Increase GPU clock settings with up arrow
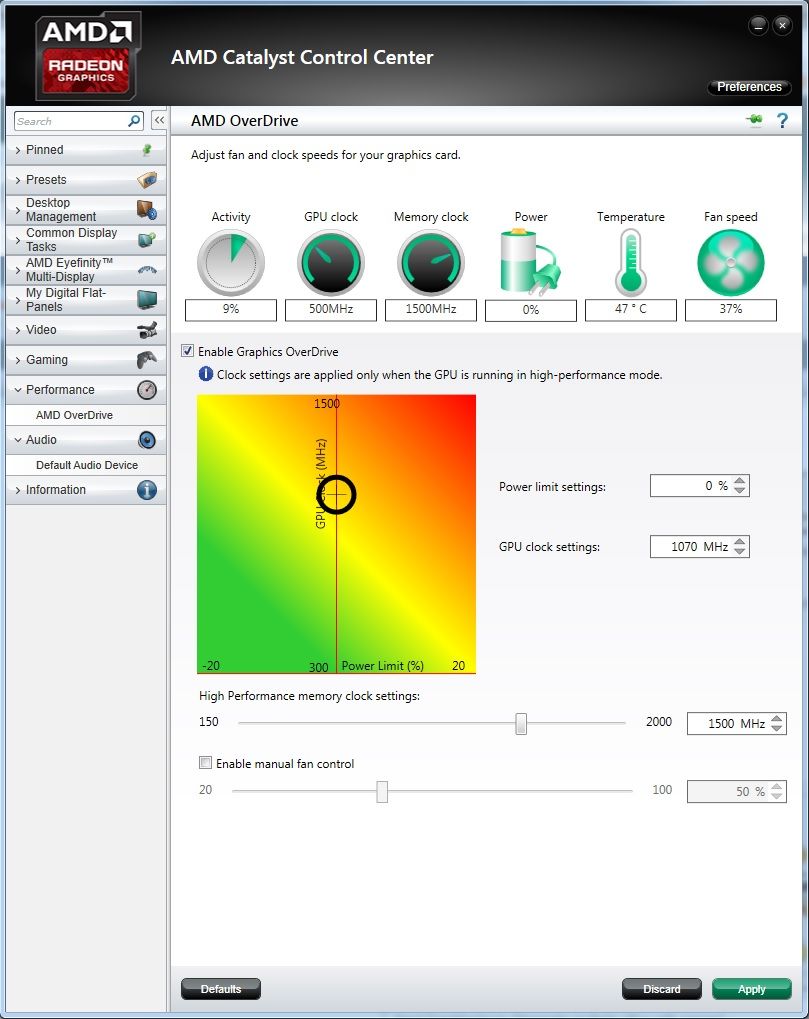The width and height of the screenshot is (809, 1019). coord(740,541)
